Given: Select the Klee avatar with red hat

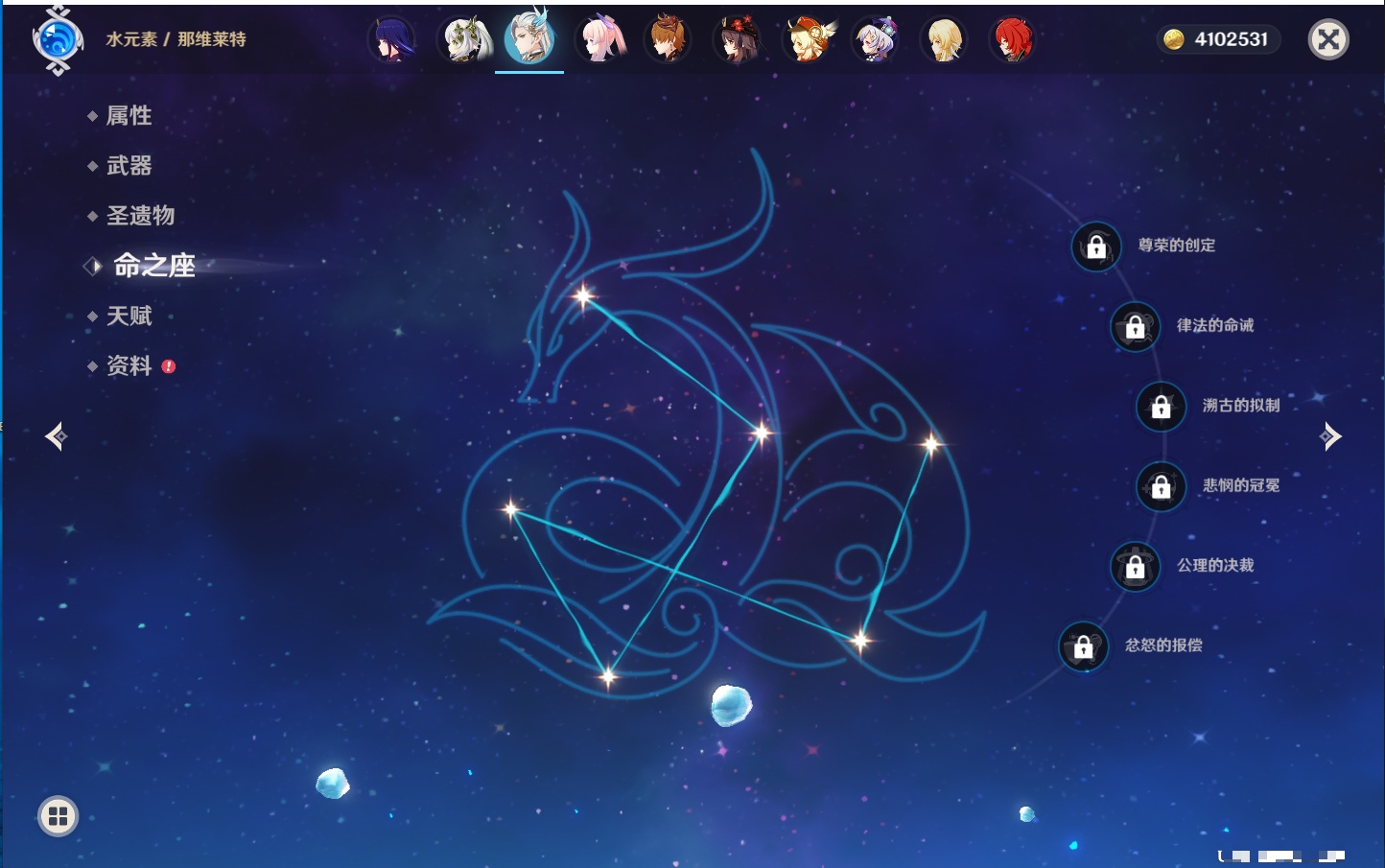Looking at the screenshot, I should [807, 40].
